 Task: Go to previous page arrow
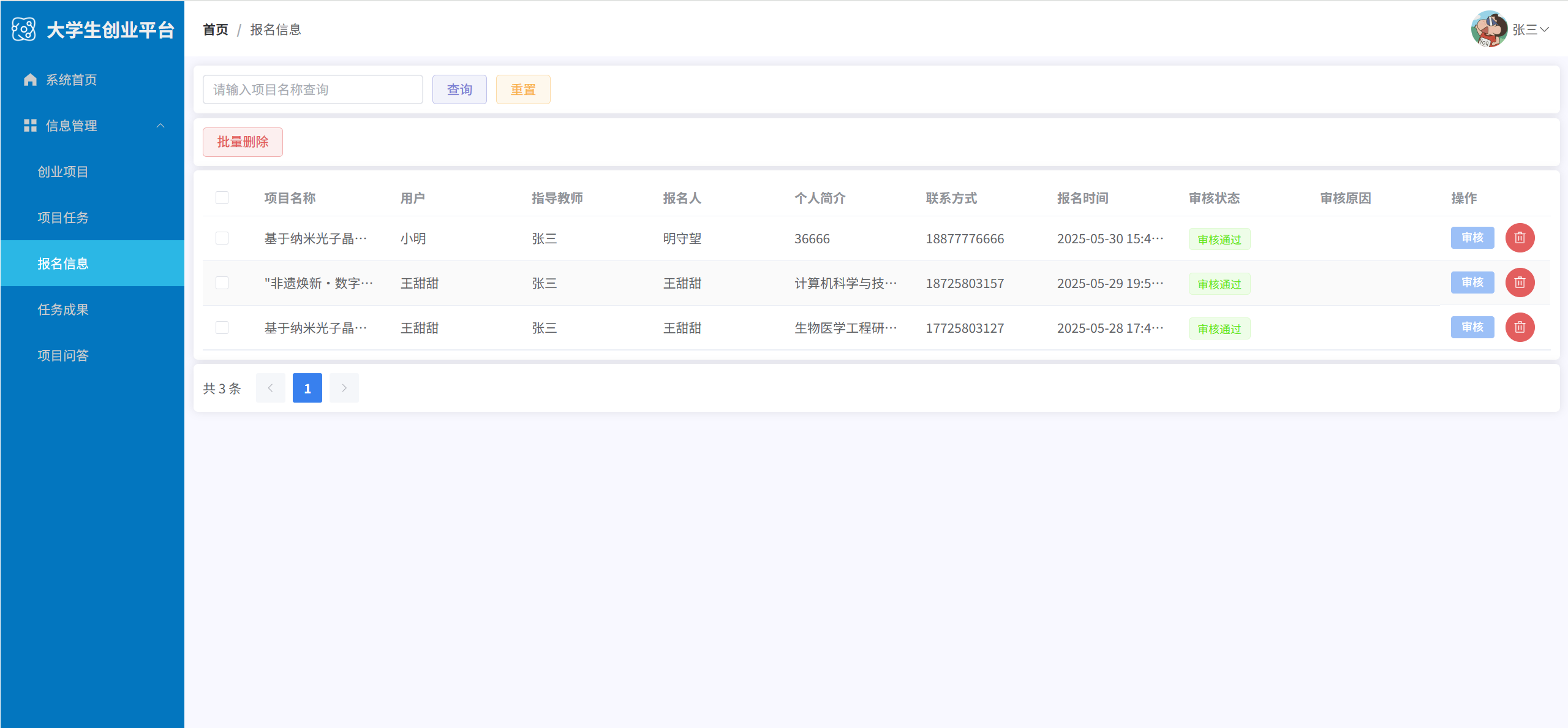point(270,388)
